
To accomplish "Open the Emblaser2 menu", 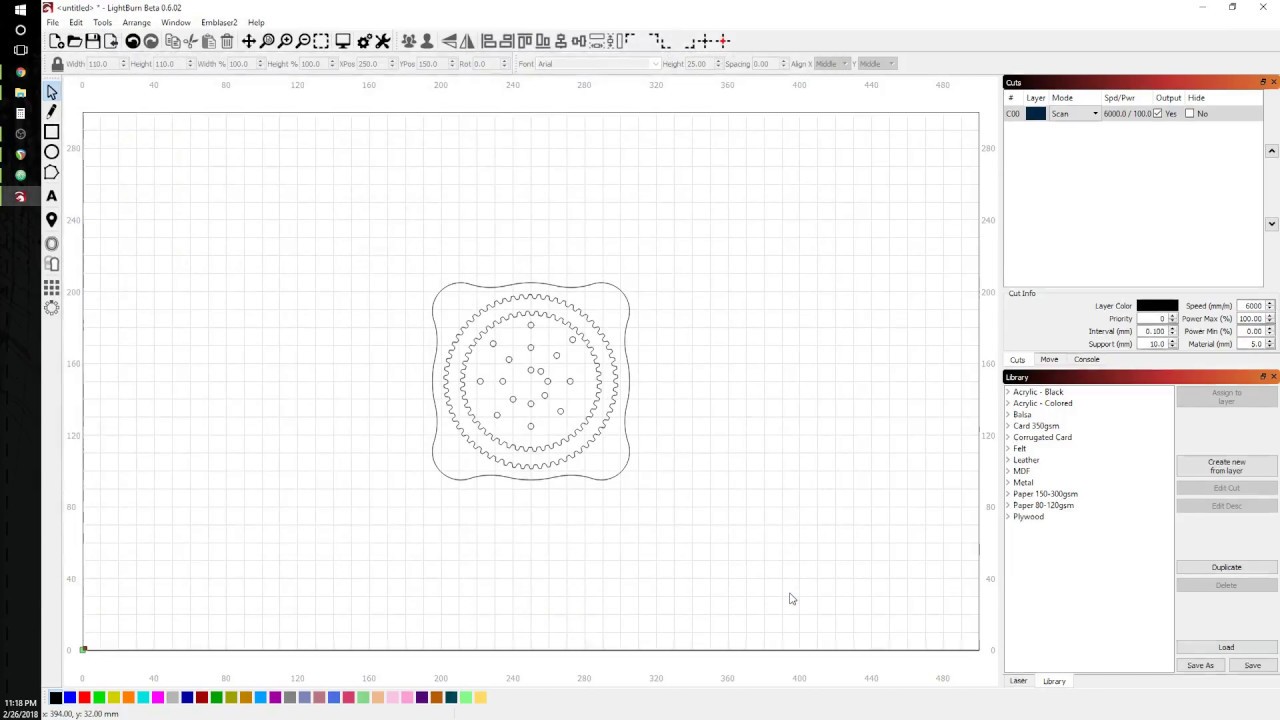I will pyautogui.click(x=219, y=22).
